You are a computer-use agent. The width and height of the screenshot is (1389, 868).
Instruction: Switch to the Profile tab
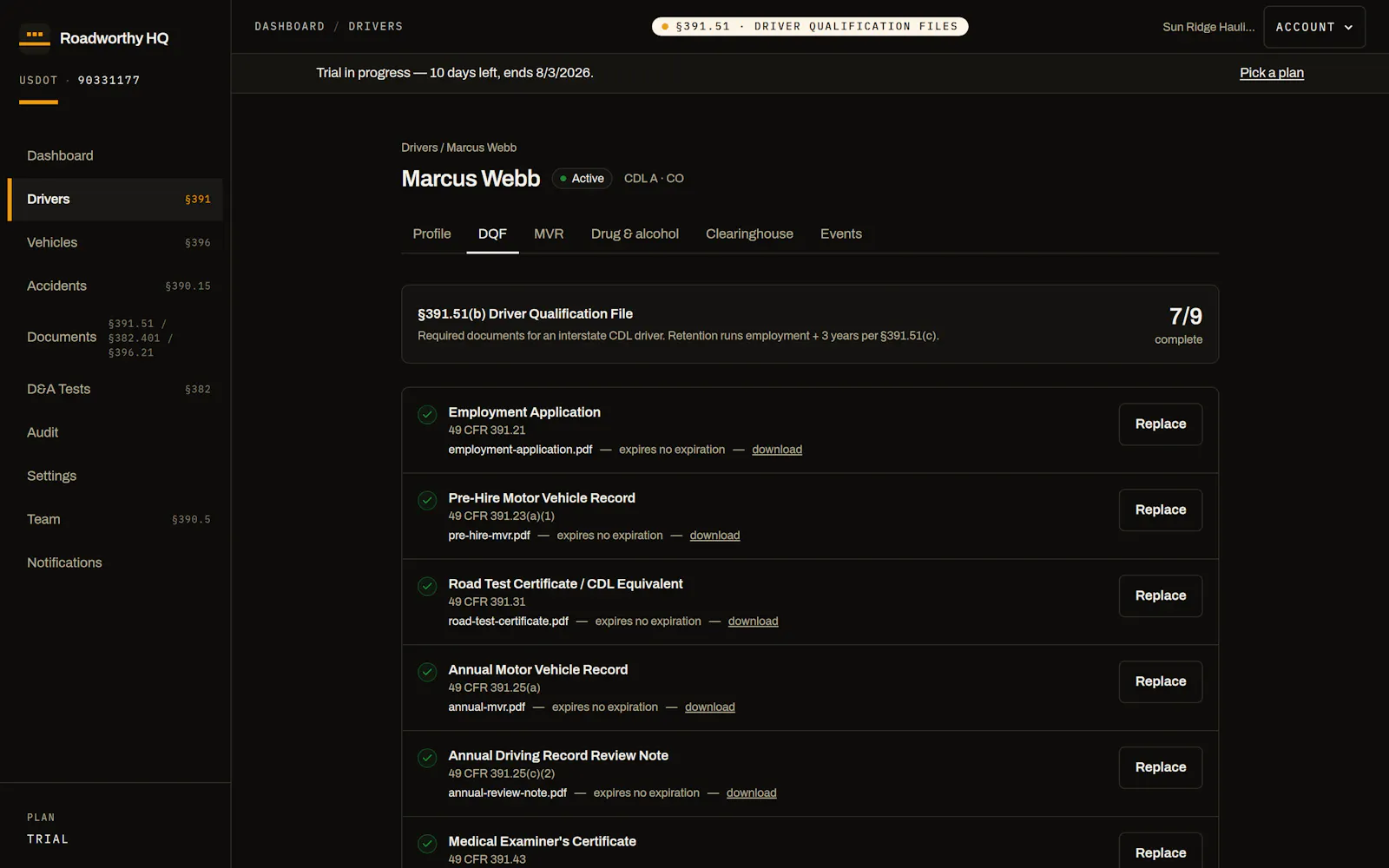(431, 234)
